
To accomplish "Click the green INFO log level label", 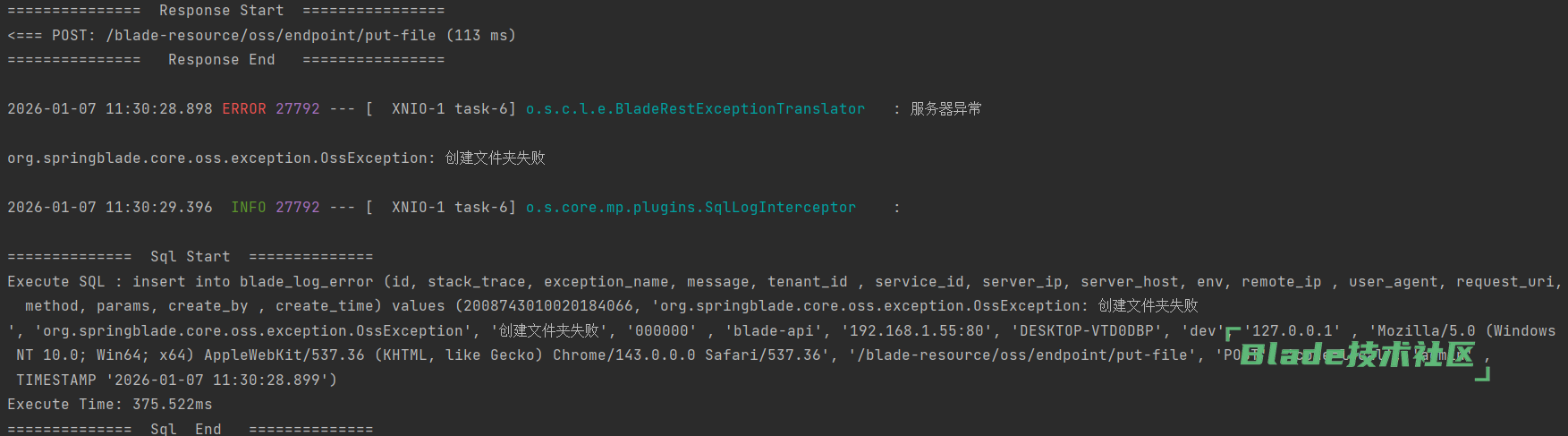I will 249,208.
